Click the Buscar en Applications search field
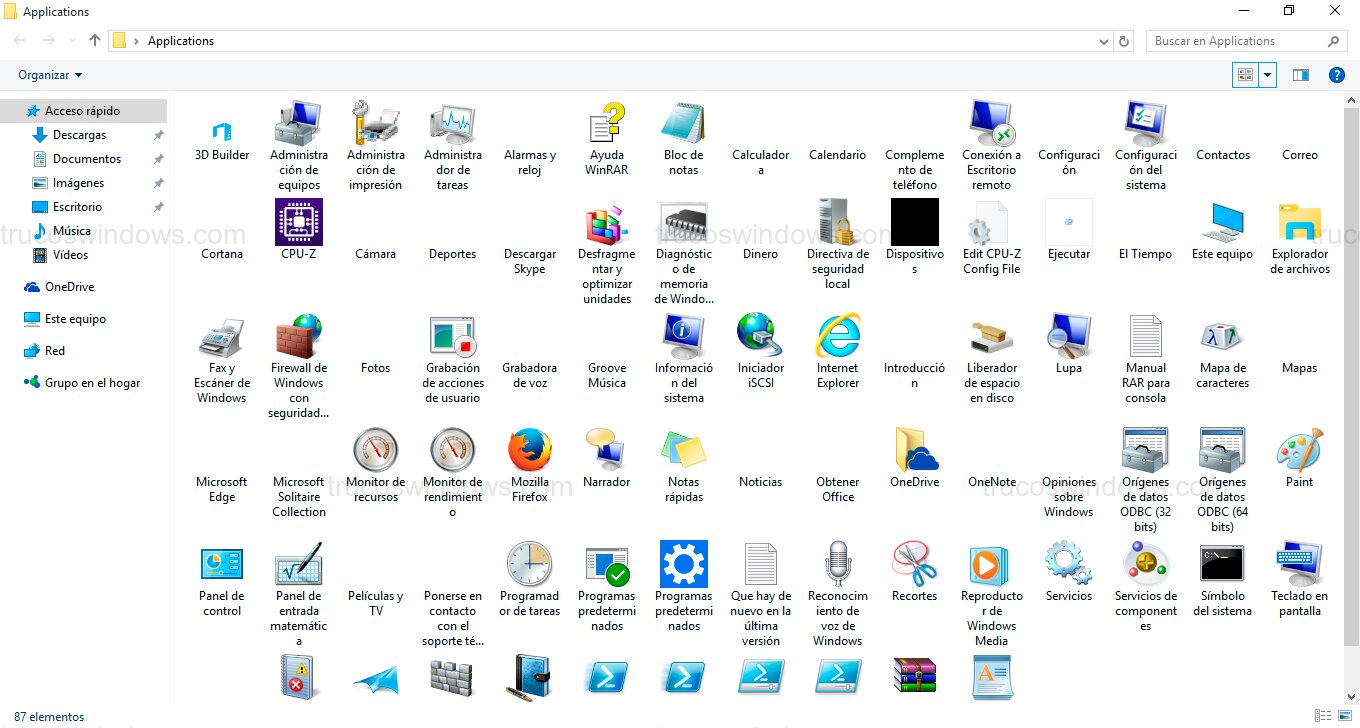Image resolution: width=1360 pixels, height=728 pixels. (x=1235, y=41)
